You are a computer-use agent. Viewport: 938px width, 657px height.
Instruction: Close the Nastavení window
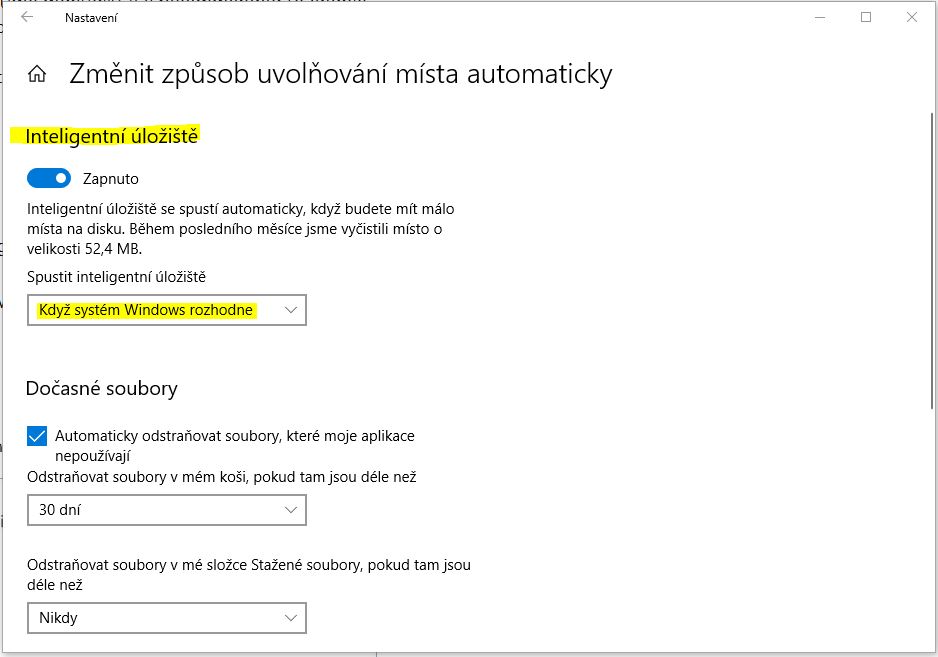pos(912,17)
